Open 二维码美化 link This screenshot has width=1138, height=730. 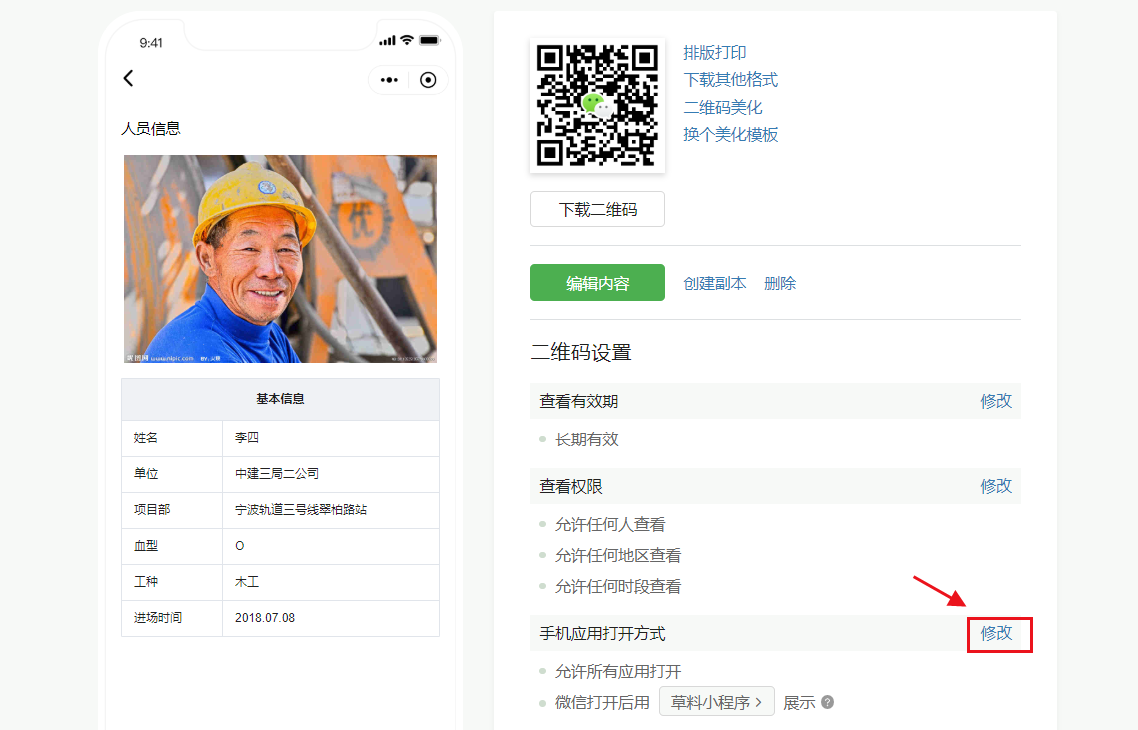[723, 107]
